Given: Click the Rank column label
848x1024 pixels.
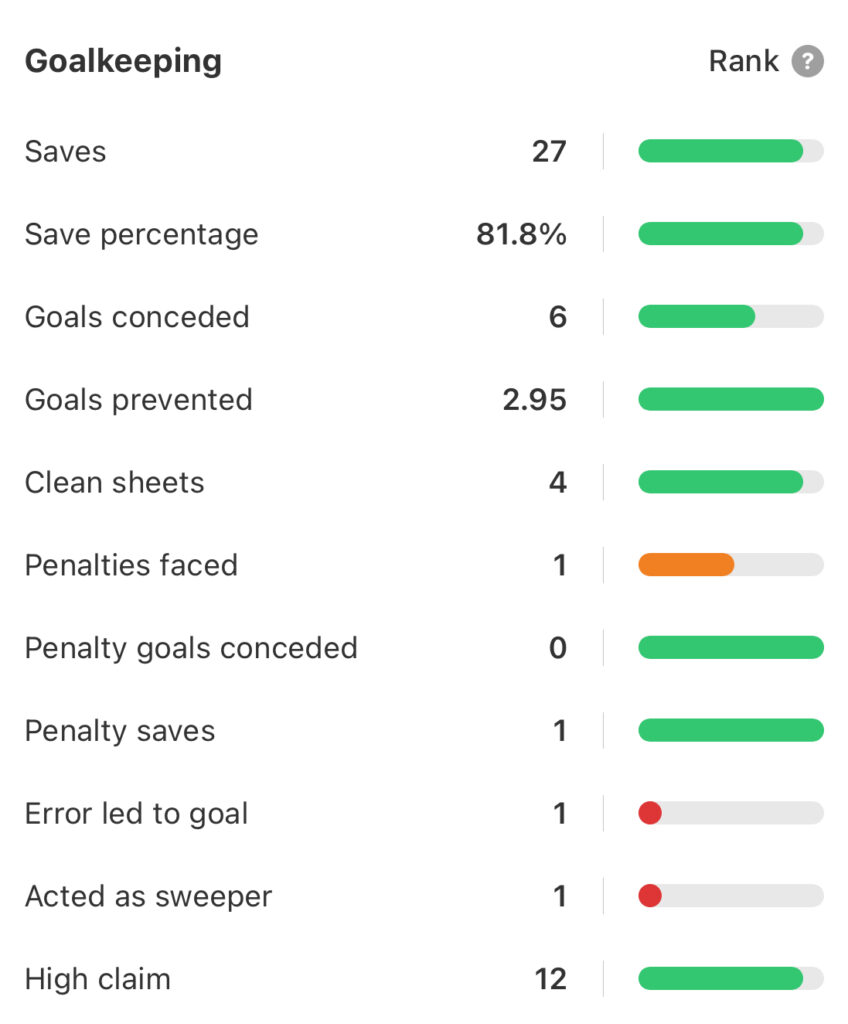Looking at the screenshot, I should tap(743, 62).
